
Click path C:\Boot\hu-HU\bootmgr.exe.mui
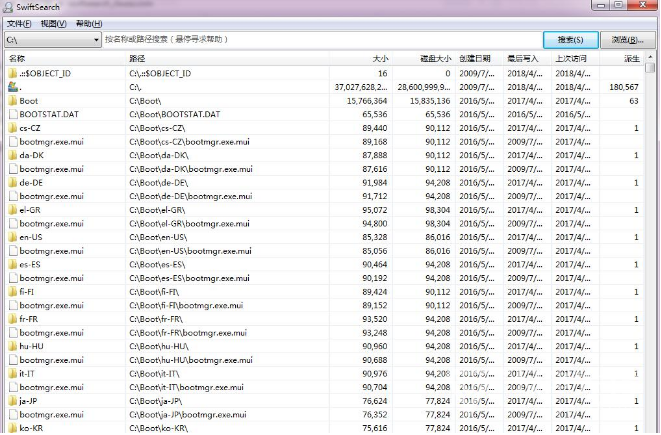point(191,360)
